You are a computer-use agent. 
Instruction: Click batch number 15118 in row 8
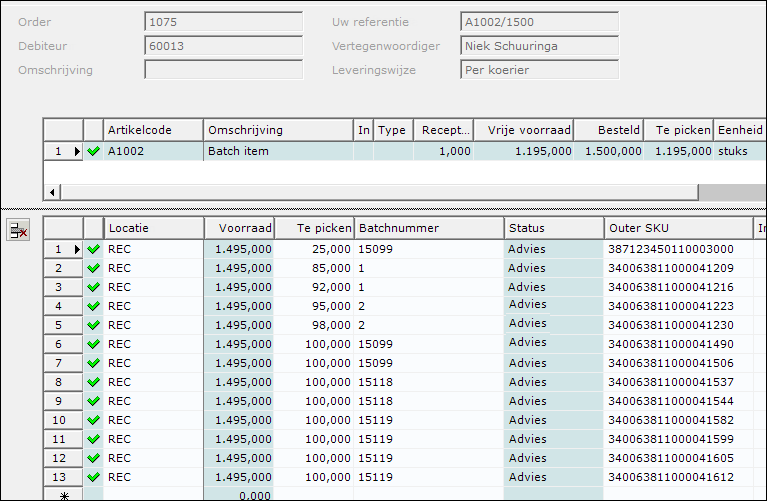coord(429,382)
